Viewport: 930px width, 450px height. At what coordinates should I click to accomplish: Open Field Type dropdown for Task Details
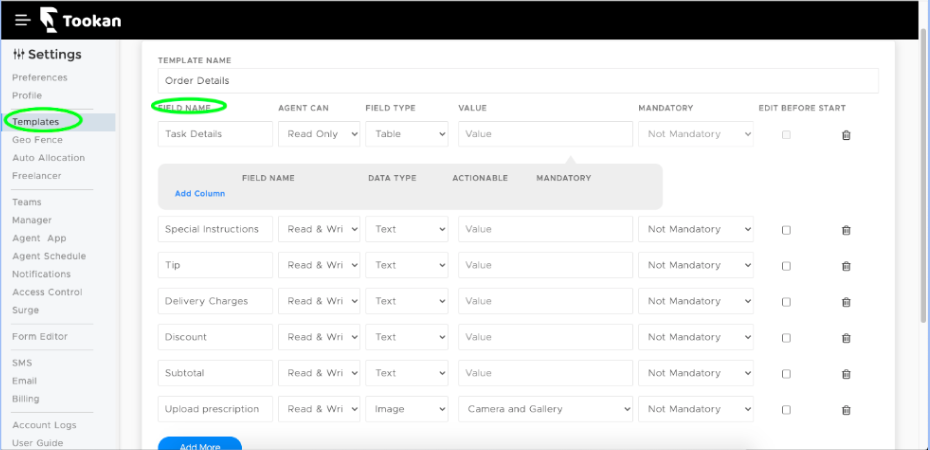click(x=407, y=134)
